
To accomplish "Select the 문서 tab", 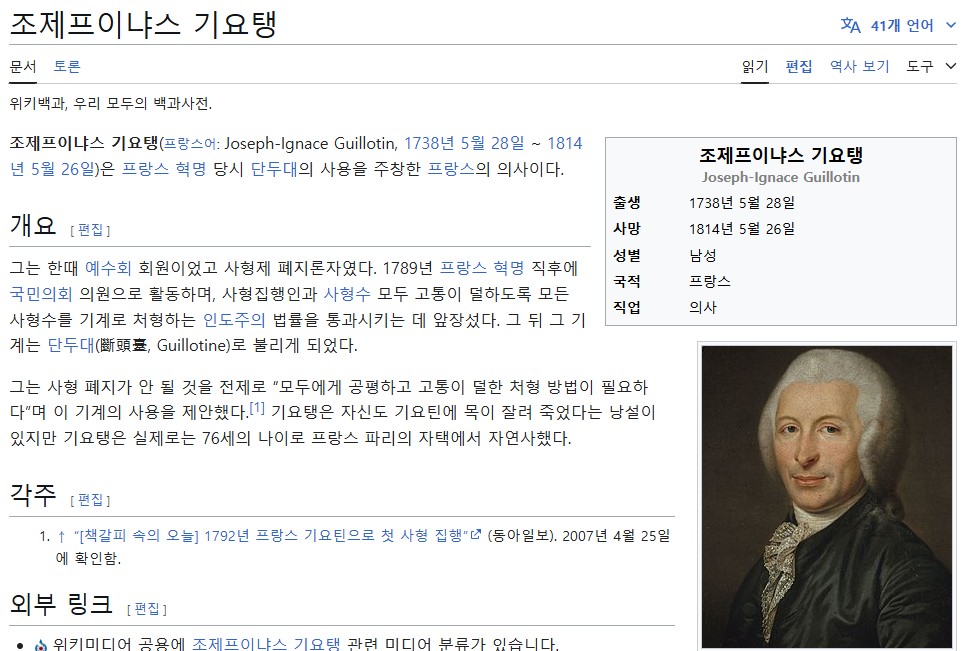I will pos(22,66).
